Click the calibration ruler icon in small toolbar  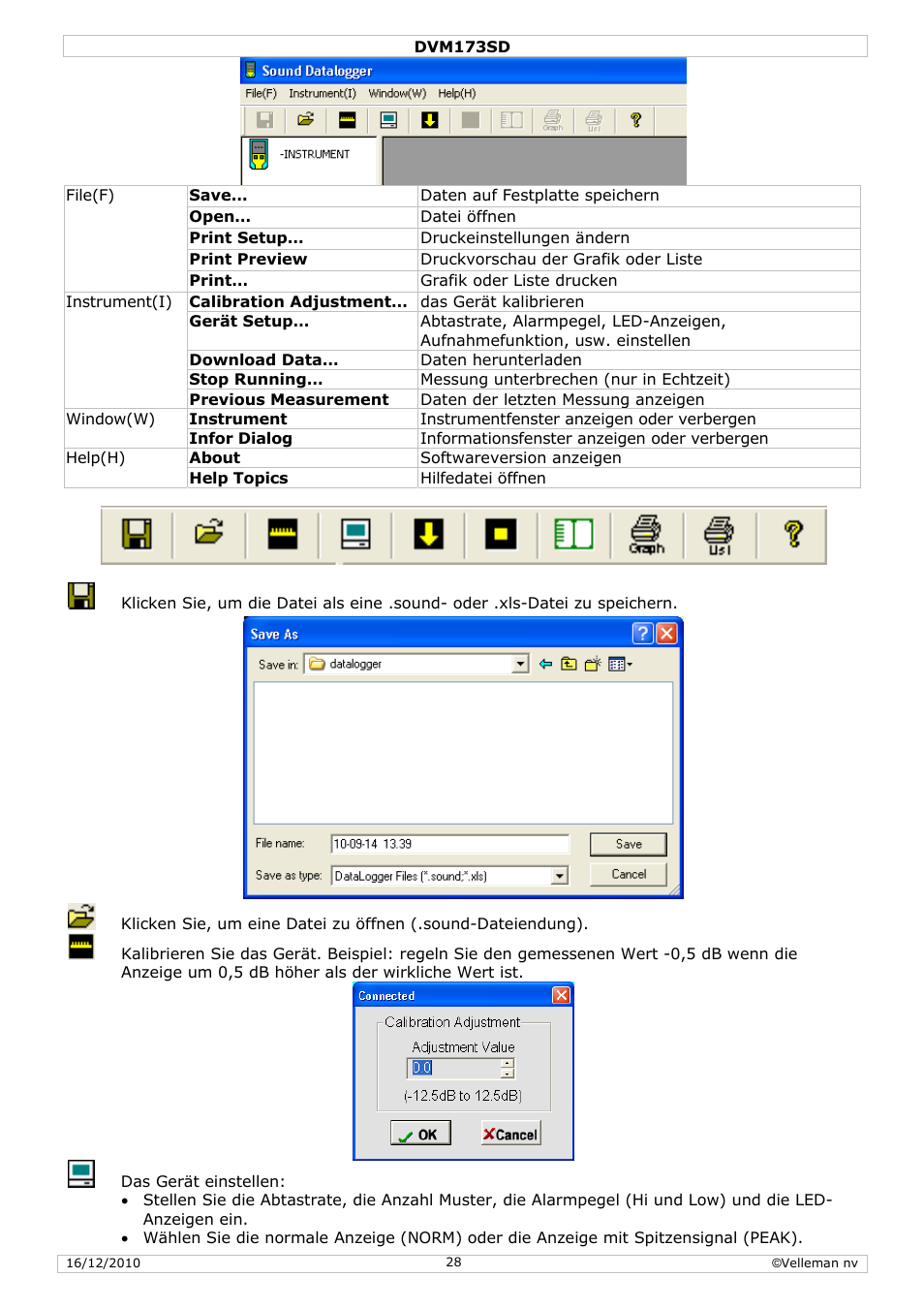point(347,120)
